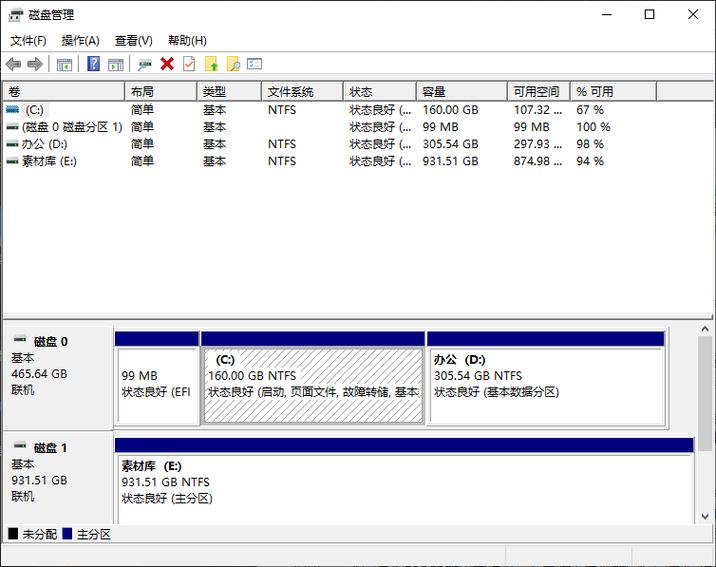Image resolution: width=716 pixels, height=567 pixels.
Task: Maximize the Disk Management window
Action: [649, 15]
